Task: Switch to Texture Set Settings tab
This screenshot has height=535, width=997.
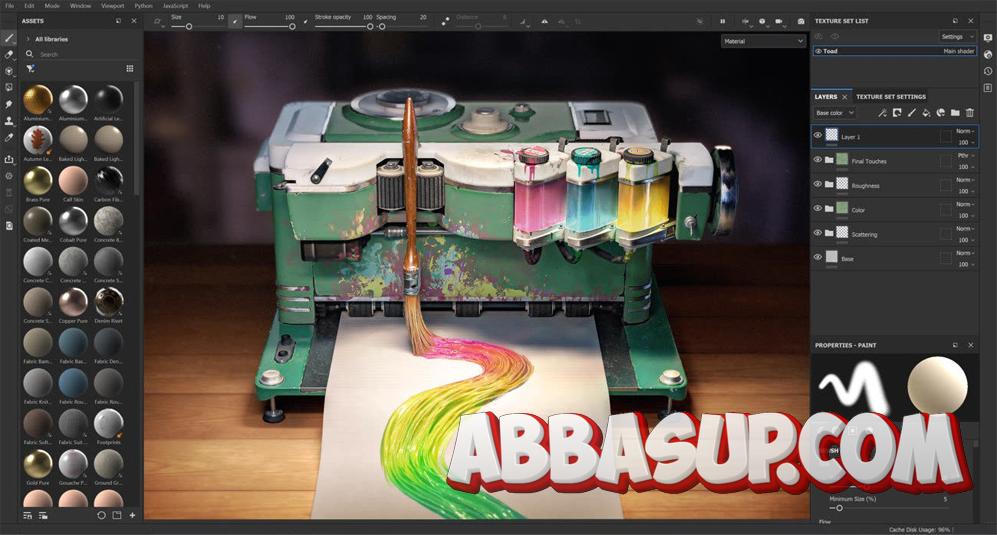Action: 891,97
